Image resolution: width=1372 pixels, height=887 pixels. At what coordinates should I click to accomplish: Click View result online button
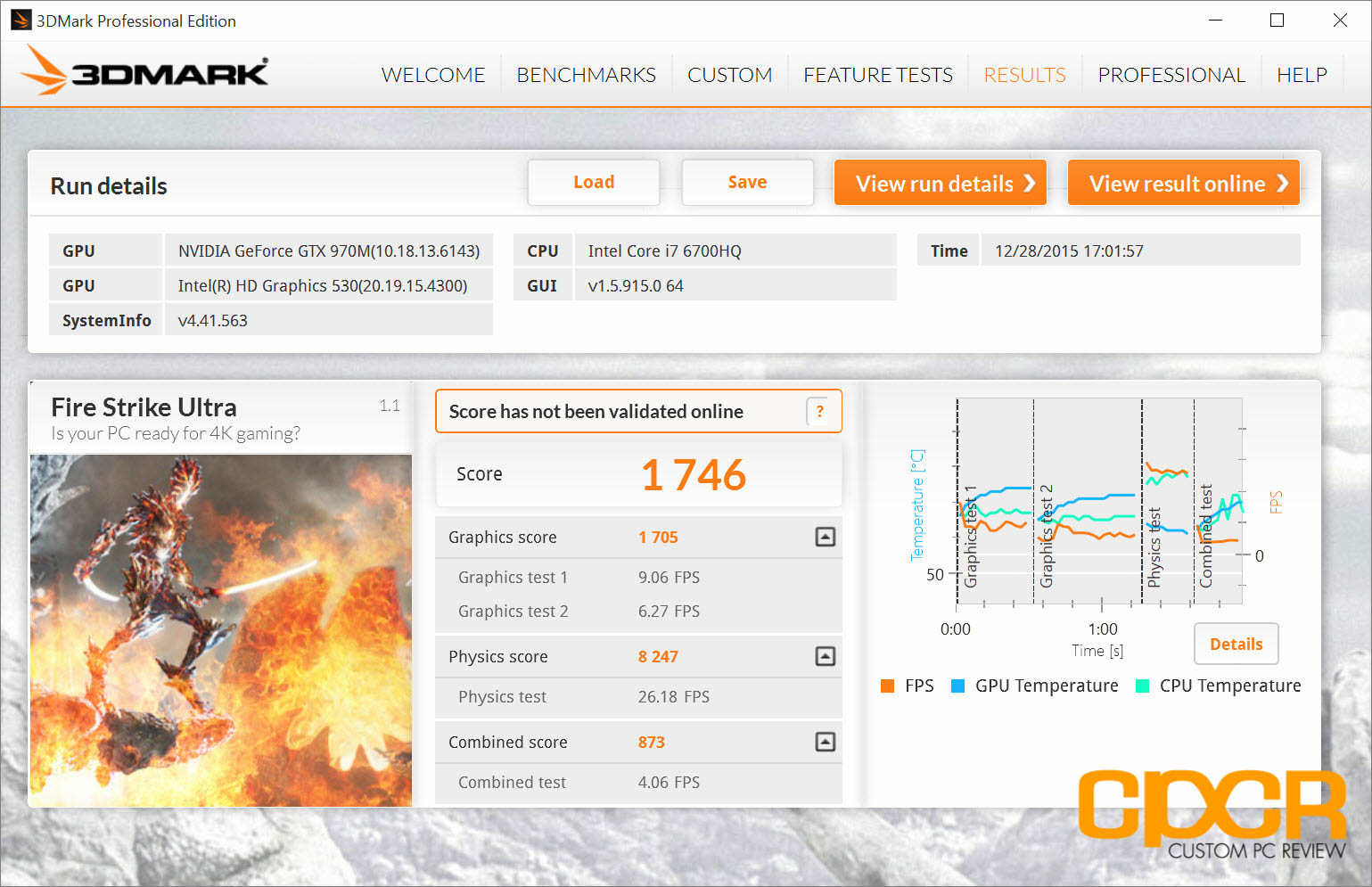[x=1183, y=183]
